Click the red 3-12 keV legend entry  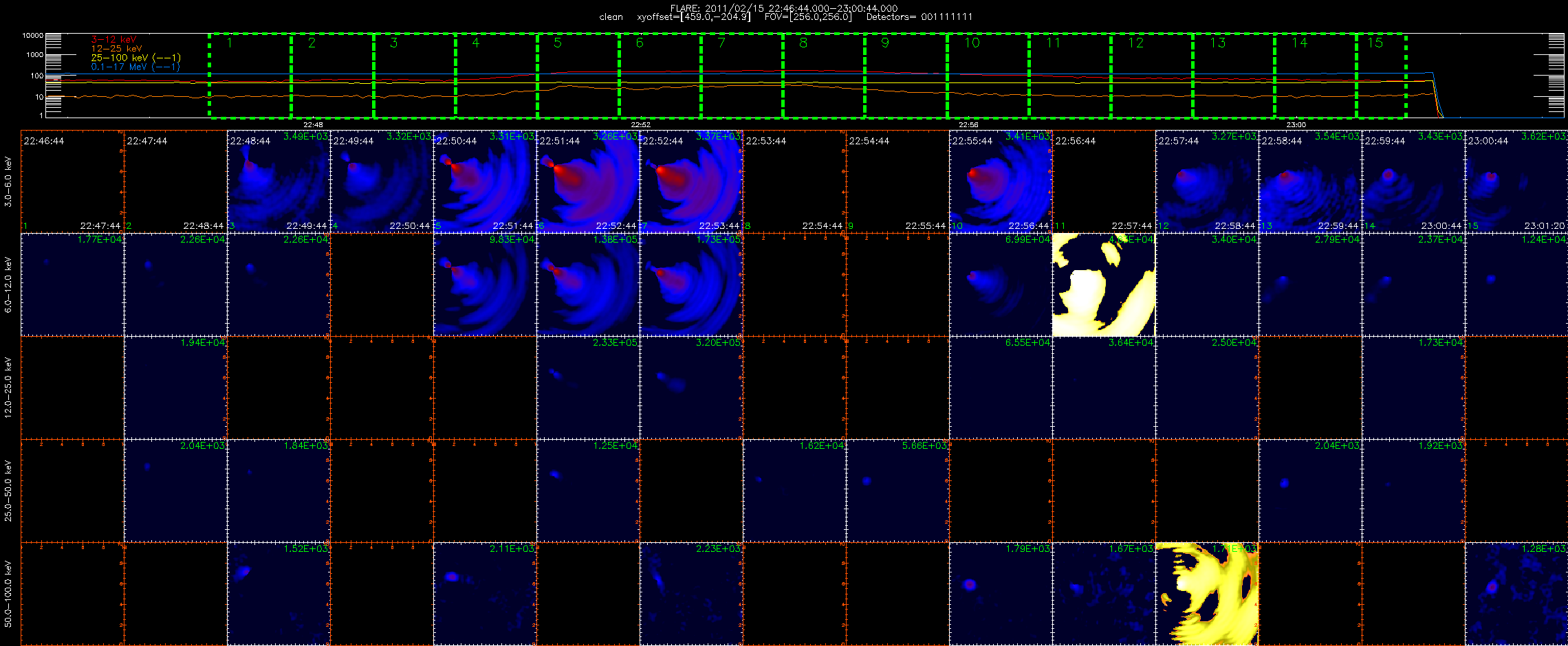(113, 39)
